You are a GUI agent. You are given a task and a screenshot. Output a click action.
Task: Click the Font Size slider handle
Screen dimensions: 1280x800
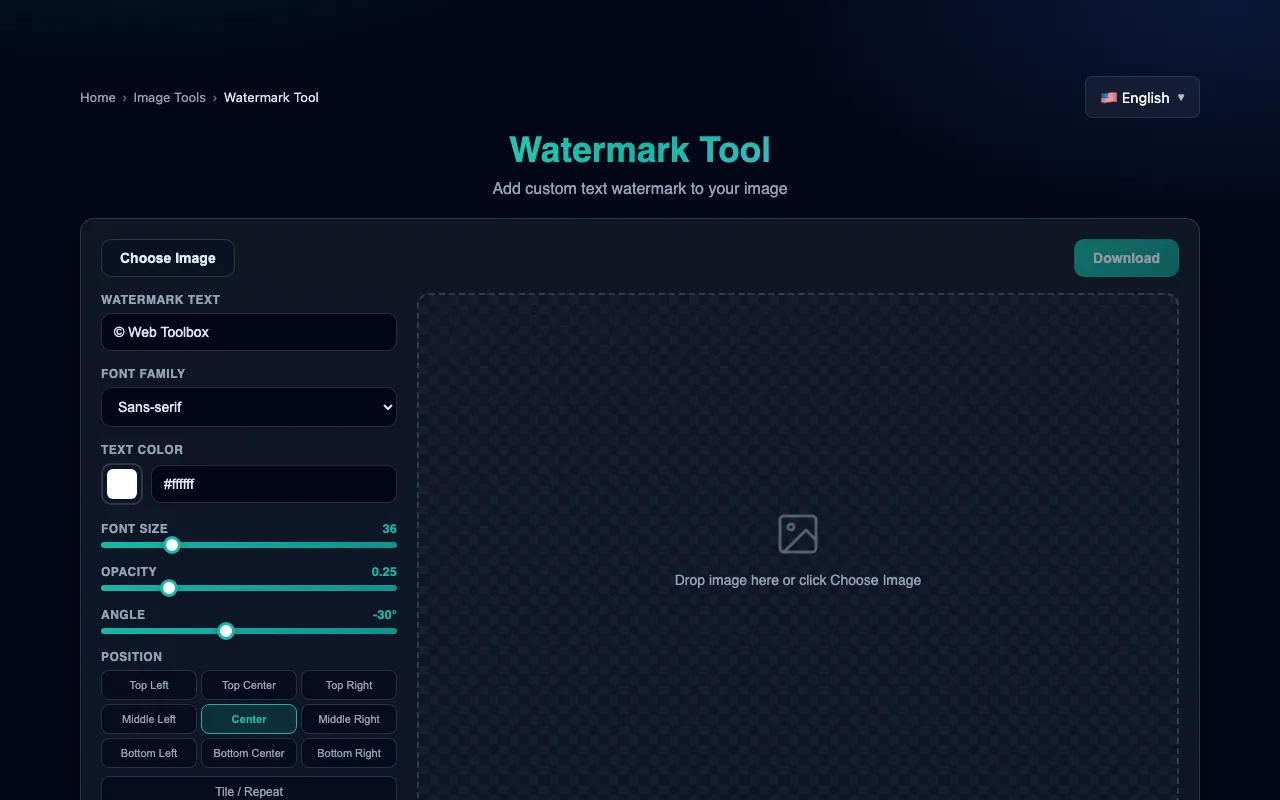click(172, 545)
